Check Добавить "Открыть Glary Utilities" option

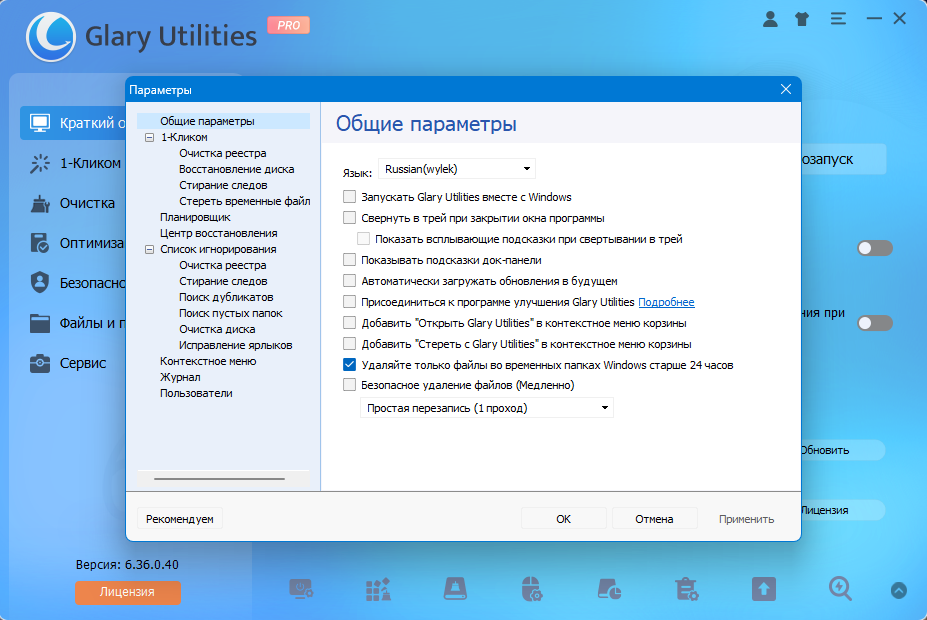point(349,322)
